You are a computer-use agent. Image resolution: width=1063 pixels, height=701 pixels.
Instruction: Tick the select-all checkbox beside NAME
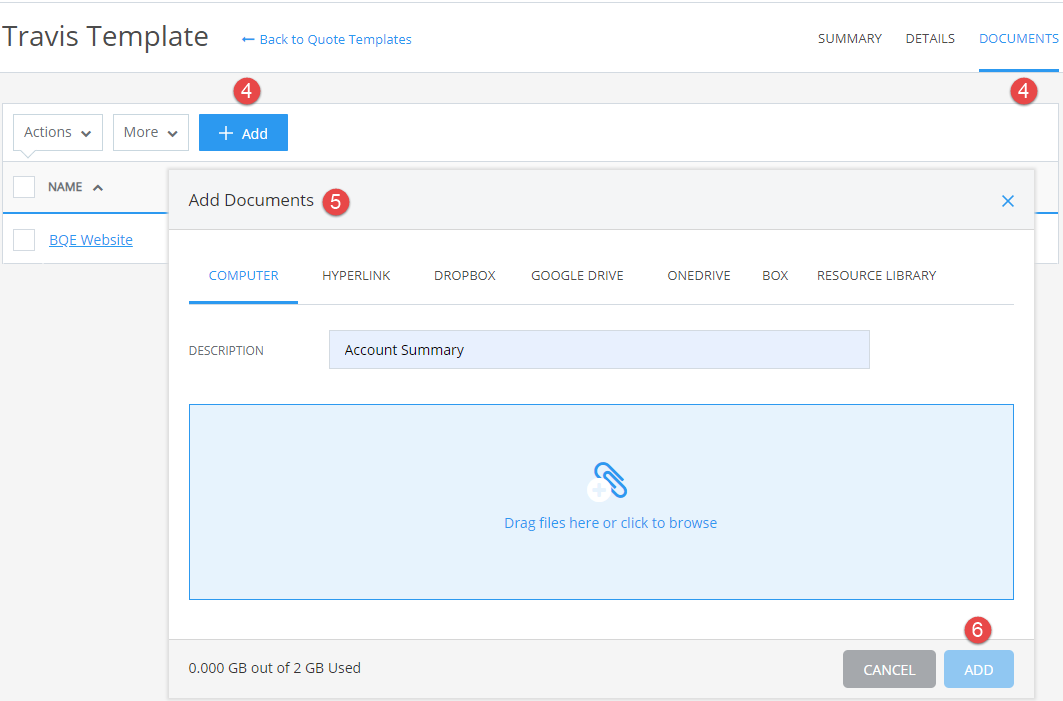(24, 187)
